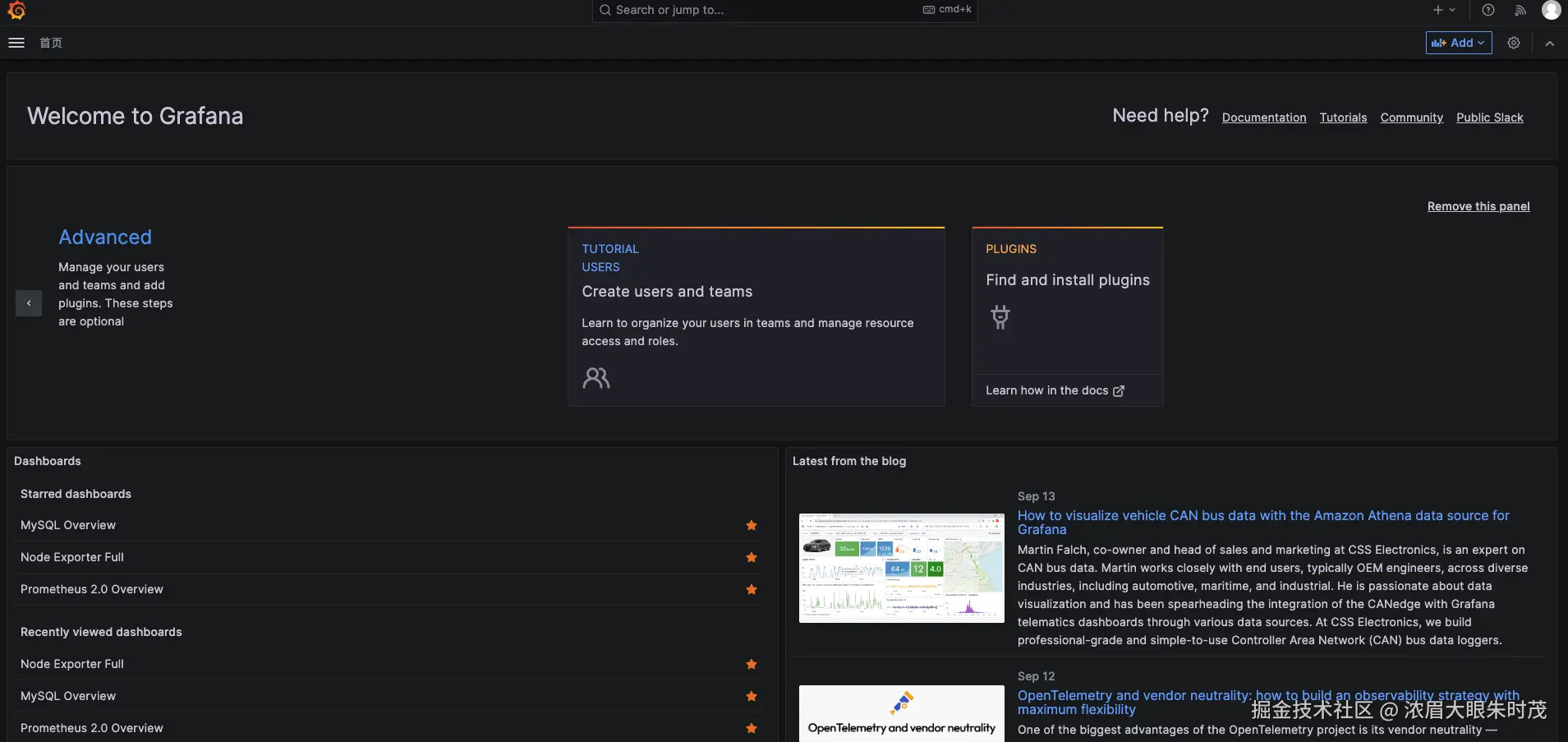Open the news RSS feed icon
The width and height of the screenshot is (1568, 742).
[1520, 10]
